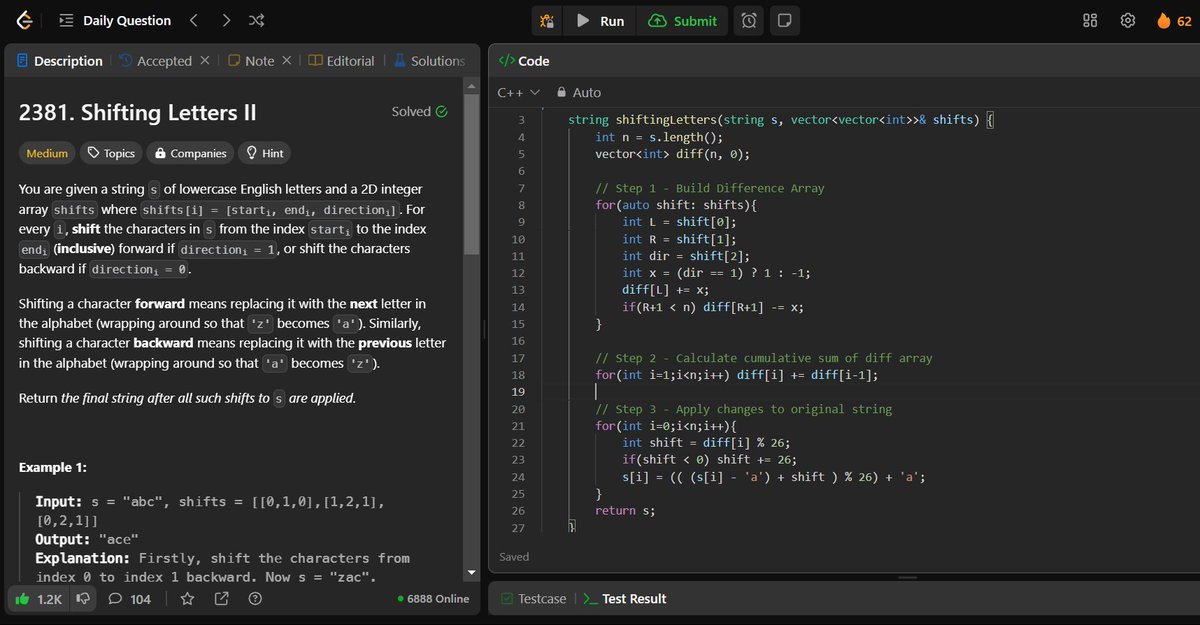The image size is (1200, 625).
Task: Go to the previous question arrow
Action: tap(194, 20)
